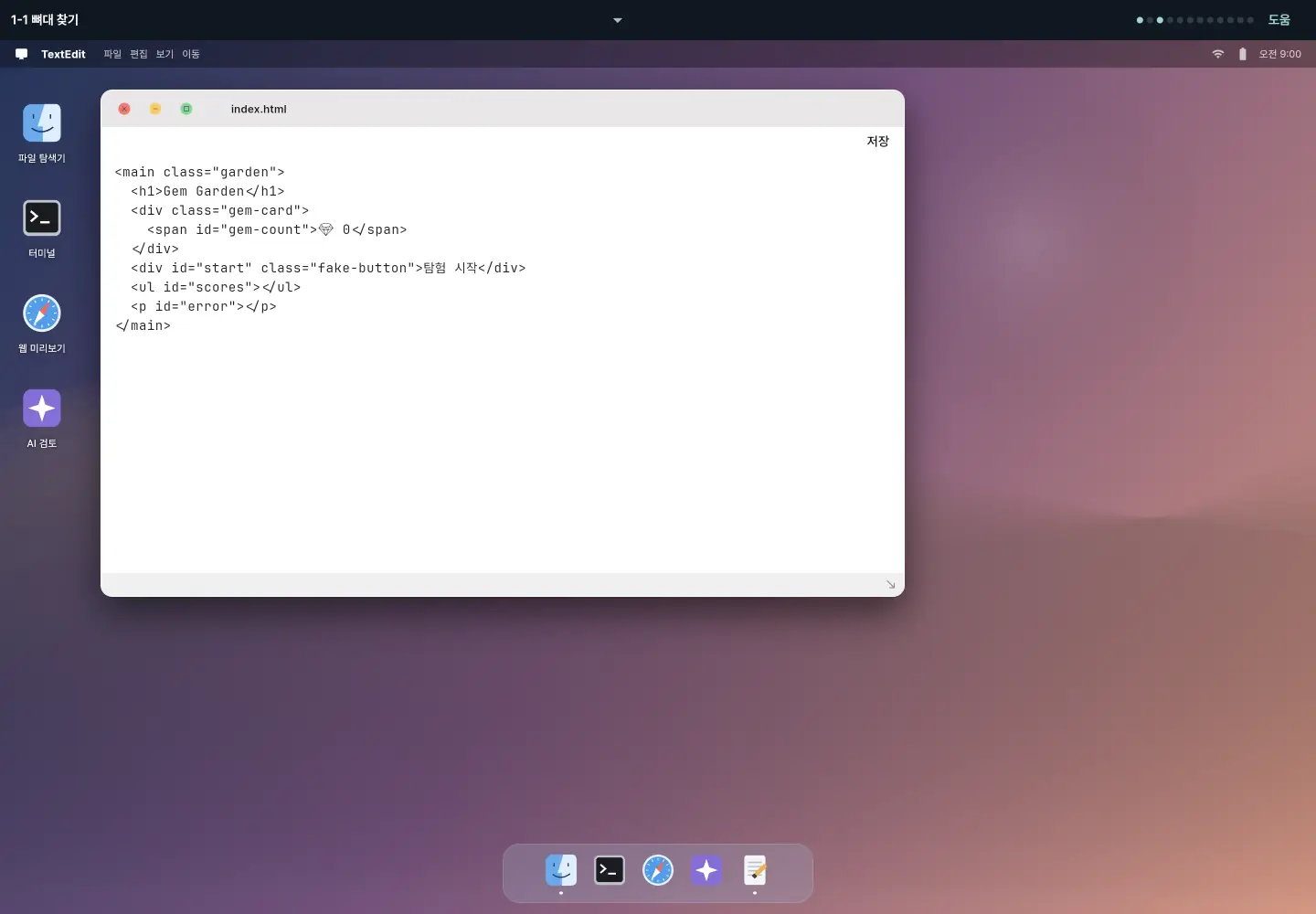The height and width of the screenshot is (914, 1316).
Task: Click the 저장 button in the editor
Action: click(x=878, y=141)
